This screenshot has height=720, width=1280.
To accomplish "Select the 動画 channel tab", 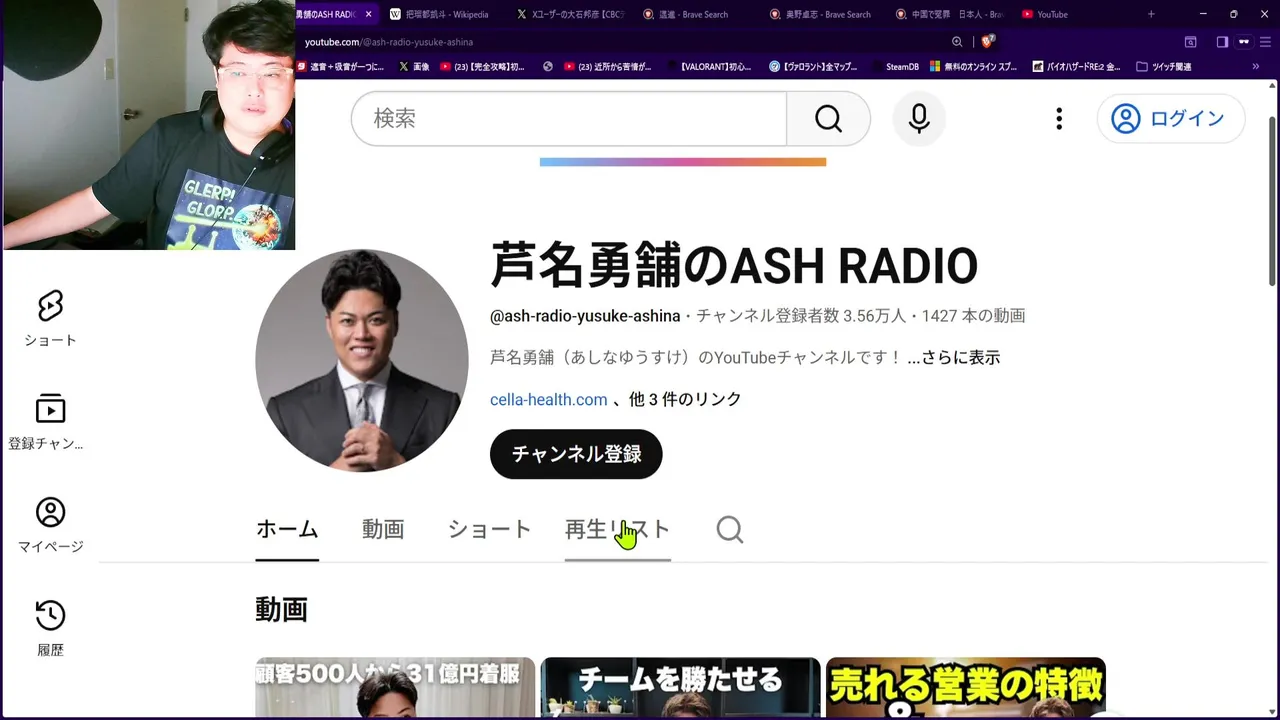I will click(x=383, y=530).
